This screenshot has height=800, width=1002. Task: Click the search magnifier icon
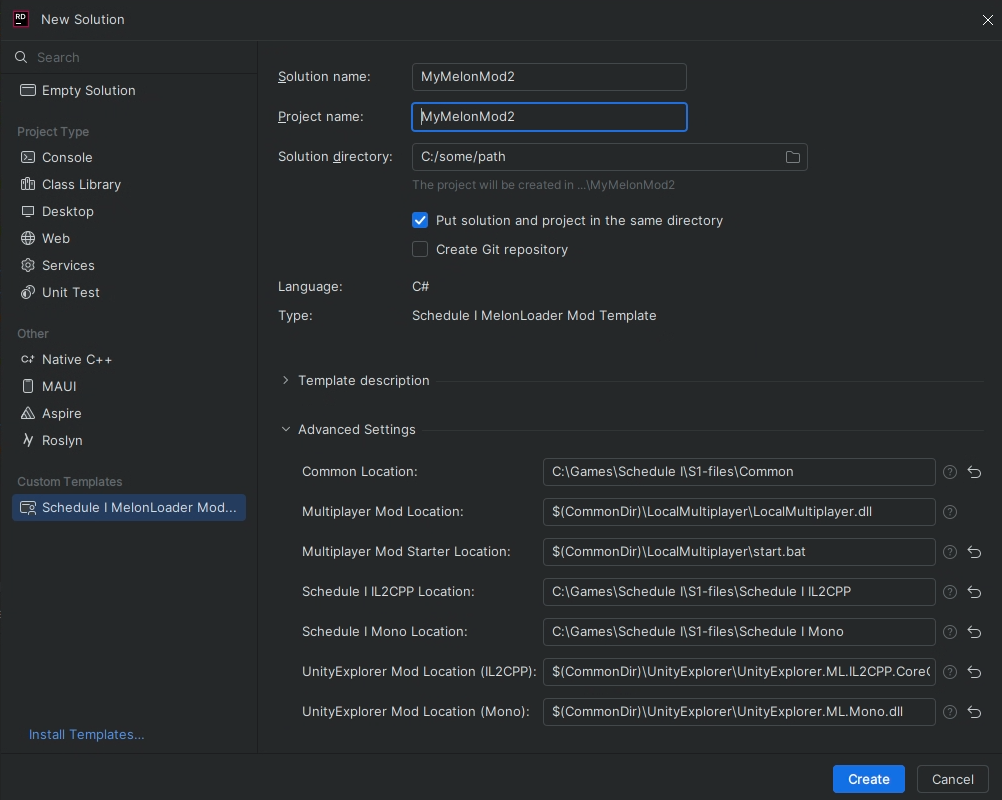21,57
